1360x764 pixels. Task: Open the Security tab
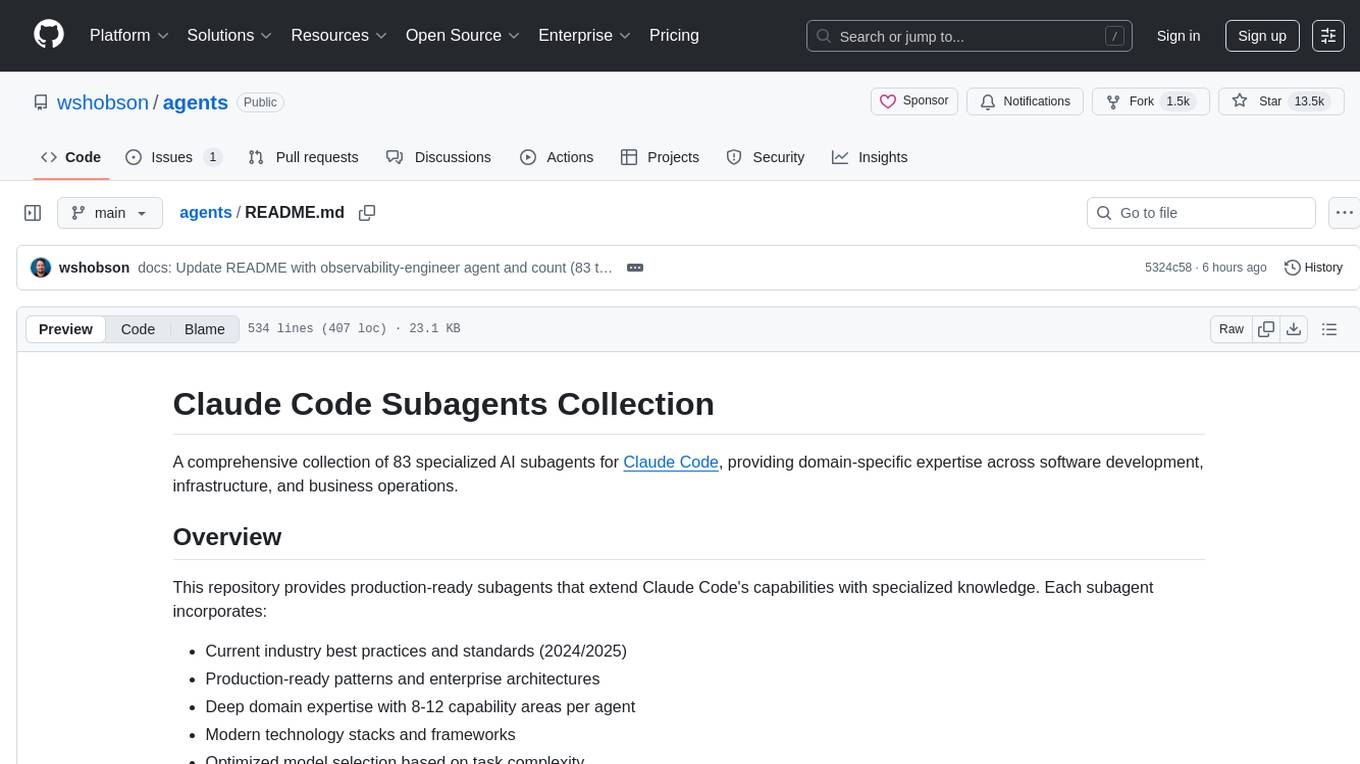pos(765,157)
